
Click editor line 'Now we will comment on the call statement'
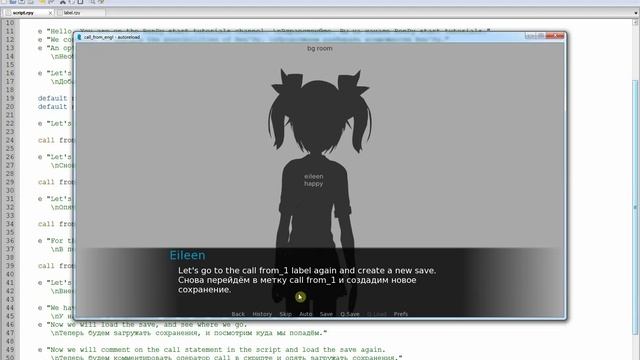pos(211,350)
